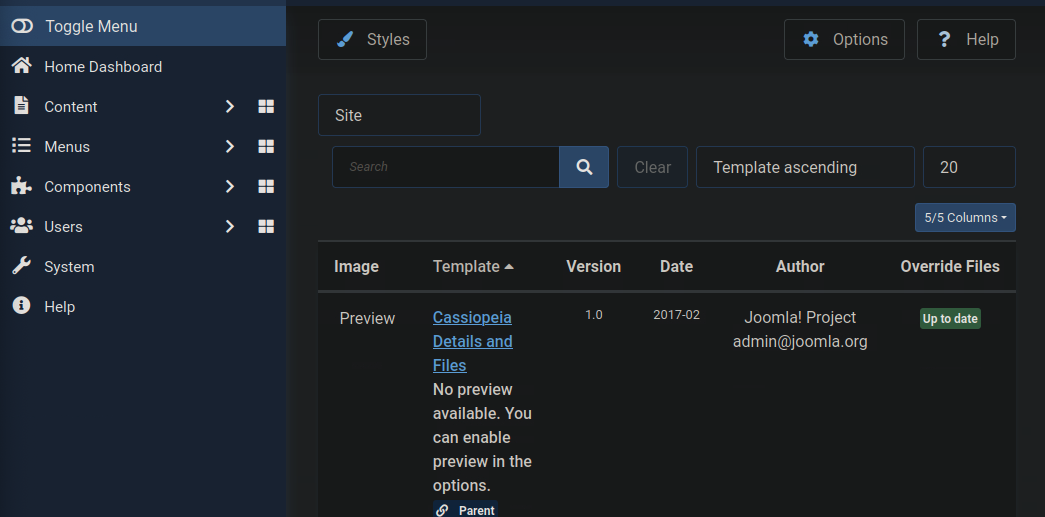The height and width of the screenshot is (517, 1045).
Task: Expand the Menus submenu arrow
Action: 229,147
